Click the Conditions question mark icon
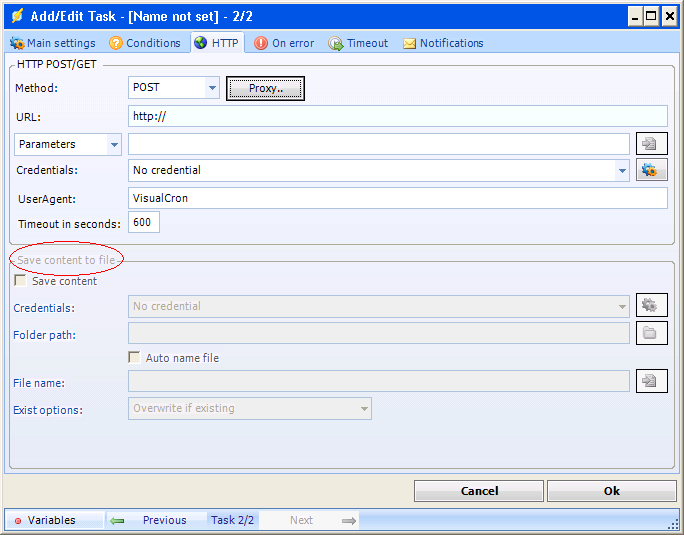 click(x=116, y=43)
